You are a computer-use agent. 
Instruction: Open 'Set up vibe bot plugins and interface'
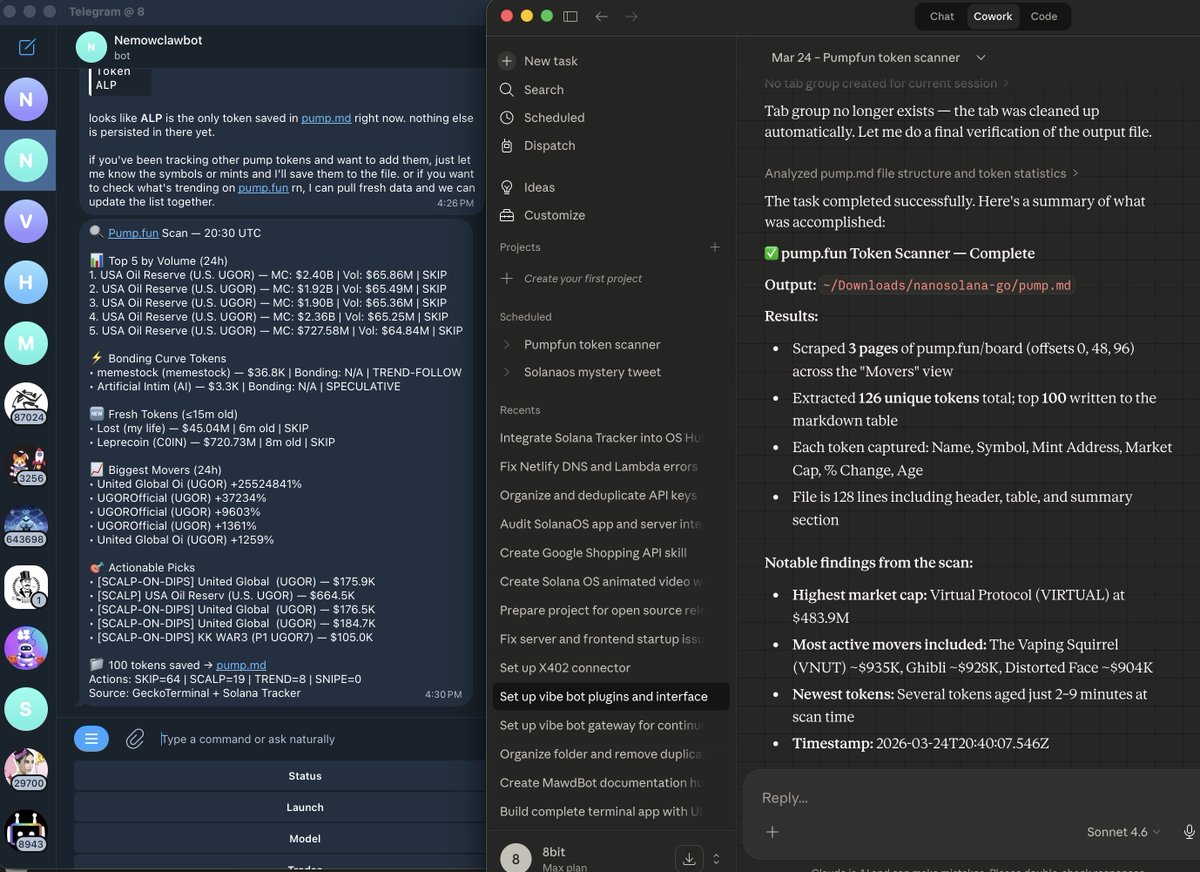pyautogui.click(x=611, y=696)
